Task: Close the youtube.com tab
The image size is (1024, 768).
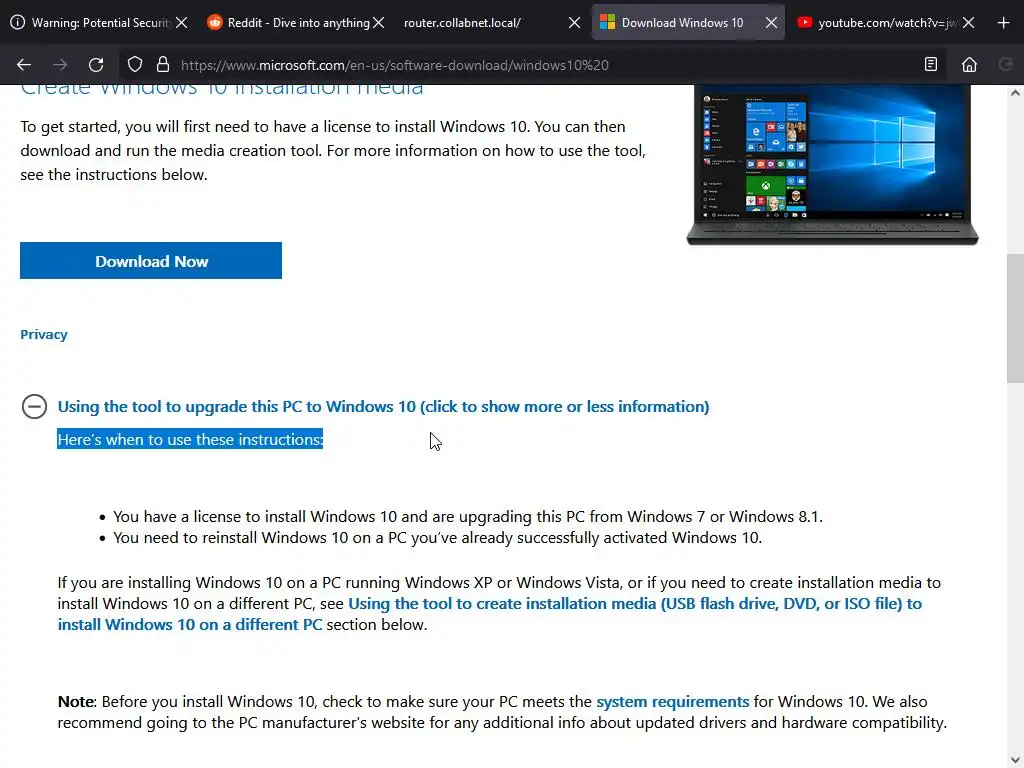Action: 968,23
